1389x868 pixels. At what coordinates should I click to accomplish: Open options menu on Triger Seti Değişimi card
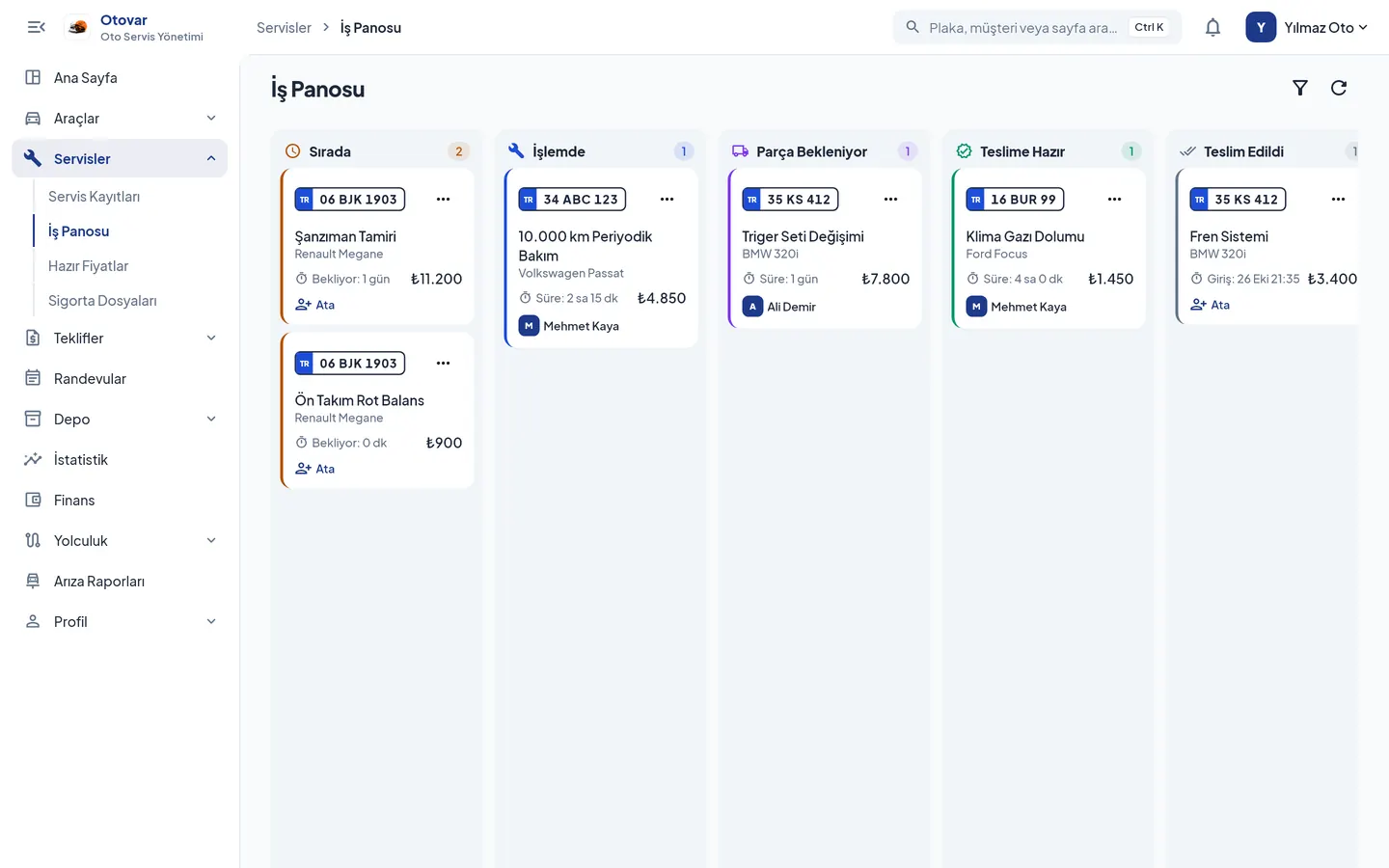tap(890, 199)
